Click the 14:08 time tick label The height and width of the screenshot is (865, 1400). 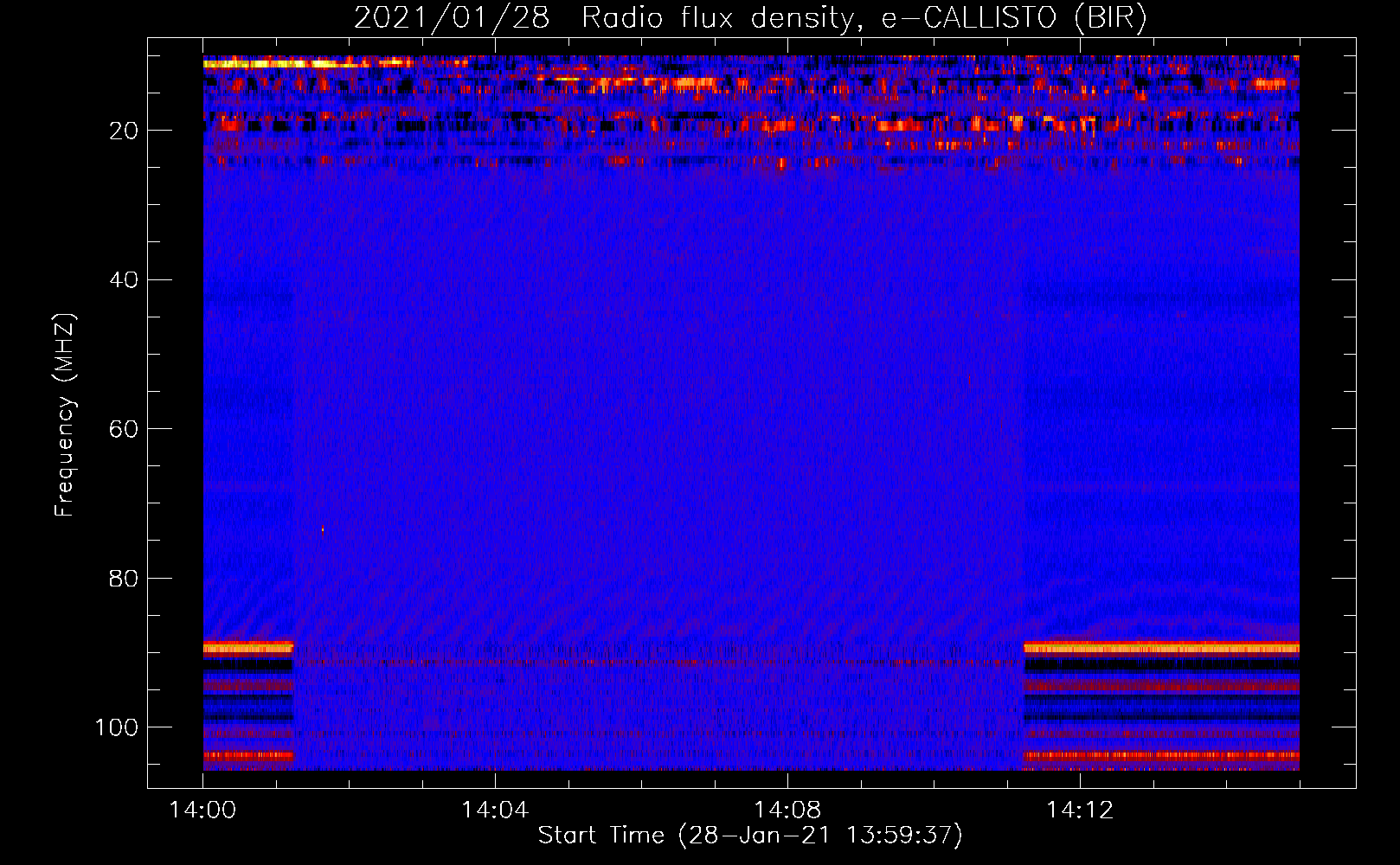click(787, 811)
